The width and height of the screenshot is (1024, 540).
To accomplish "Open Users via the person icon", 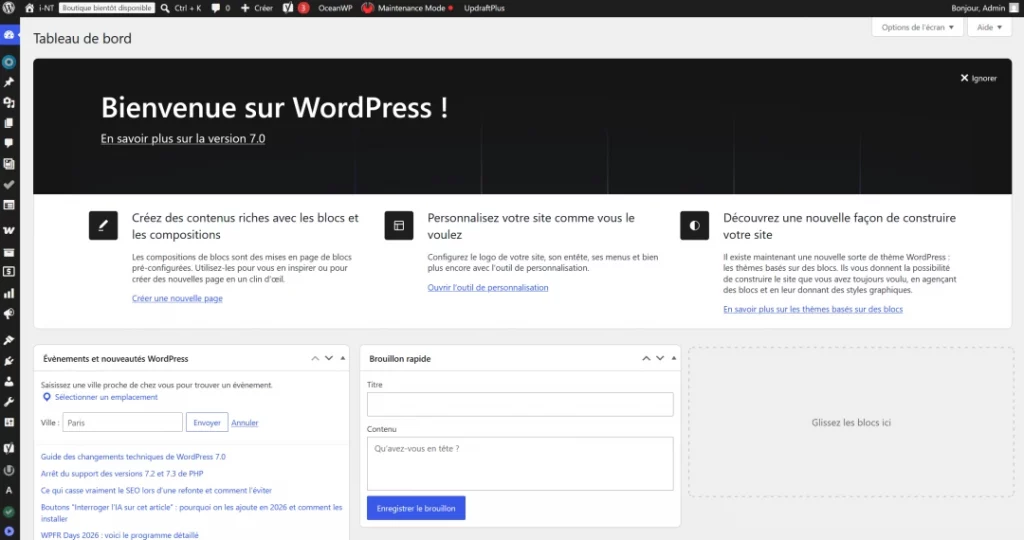I will point(9,381).
